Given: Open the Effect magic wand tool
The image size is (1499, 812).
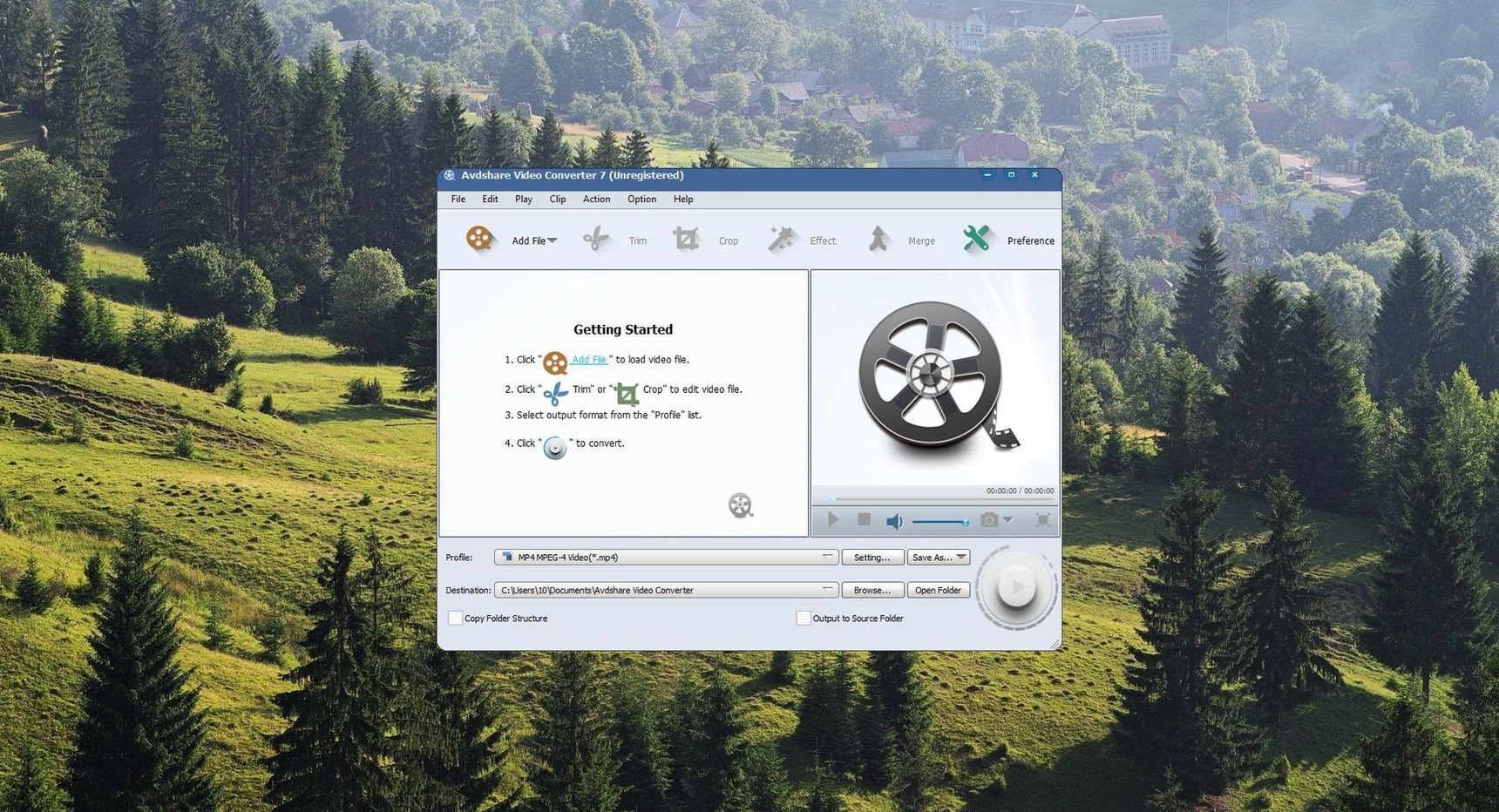Looking at the screenshot, I should tap(782, 239).
